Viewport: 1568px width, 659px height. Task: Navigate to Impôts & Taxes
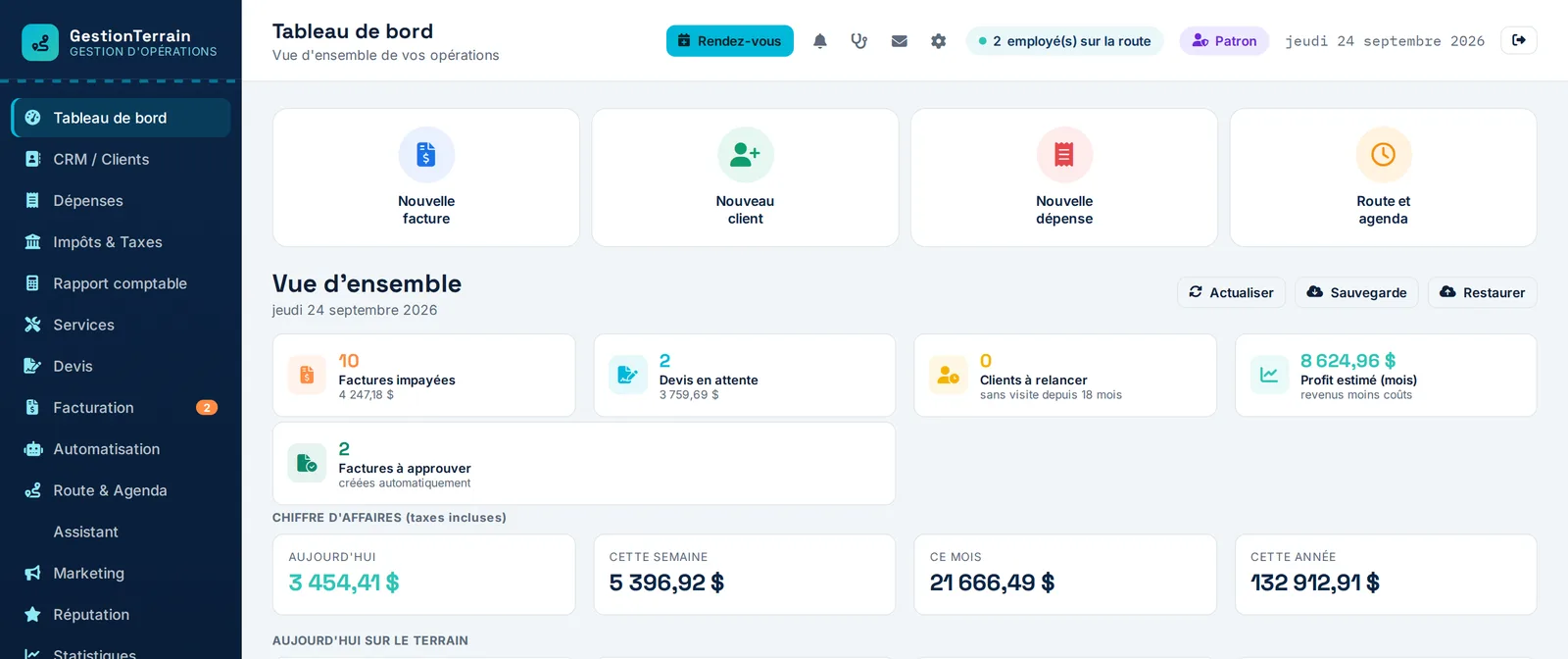tap(122, 242)
